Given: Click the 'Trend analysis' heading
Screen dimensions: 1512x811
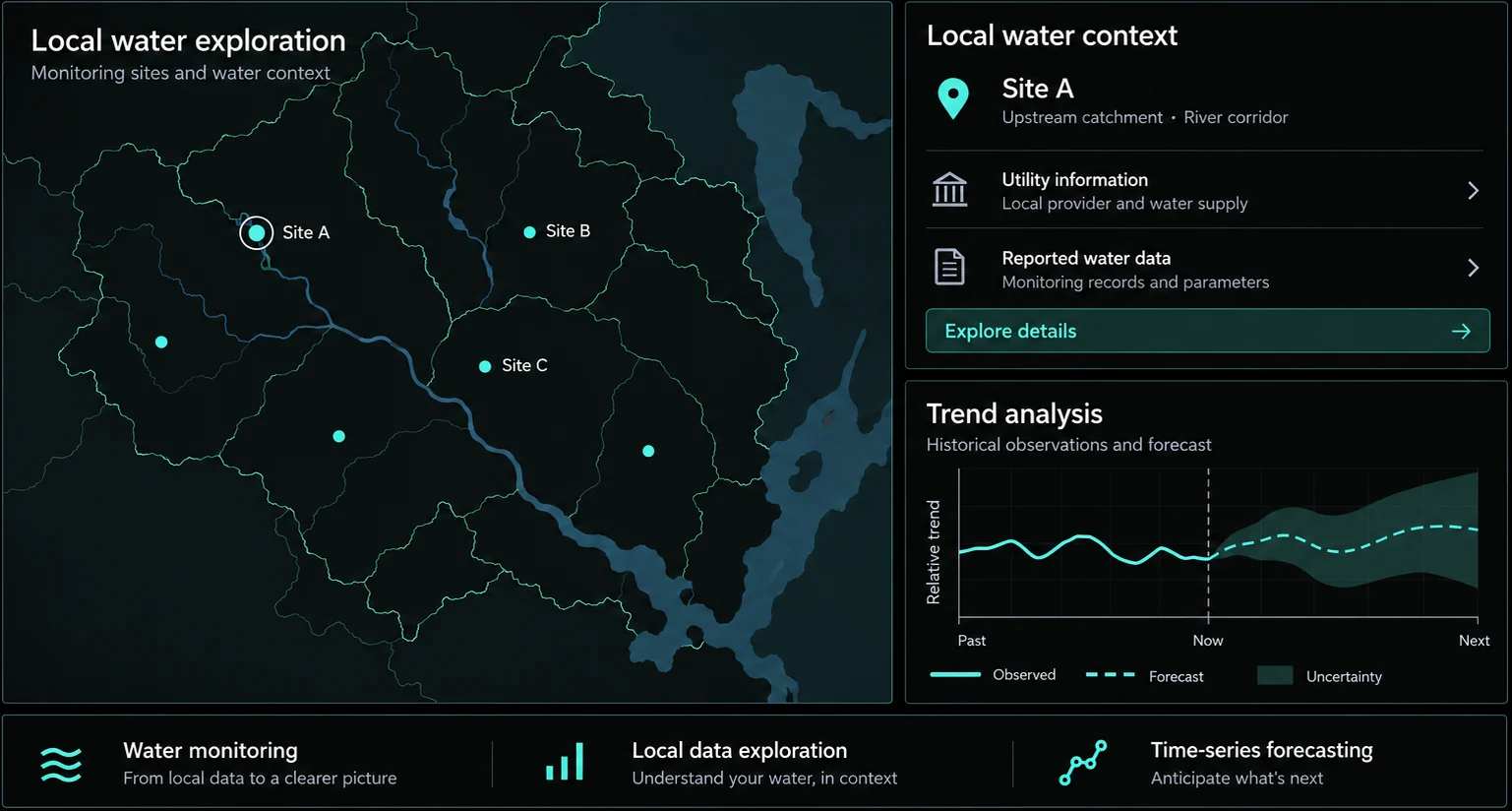Looking at the screenshot, I should (x=1014, y=414).
